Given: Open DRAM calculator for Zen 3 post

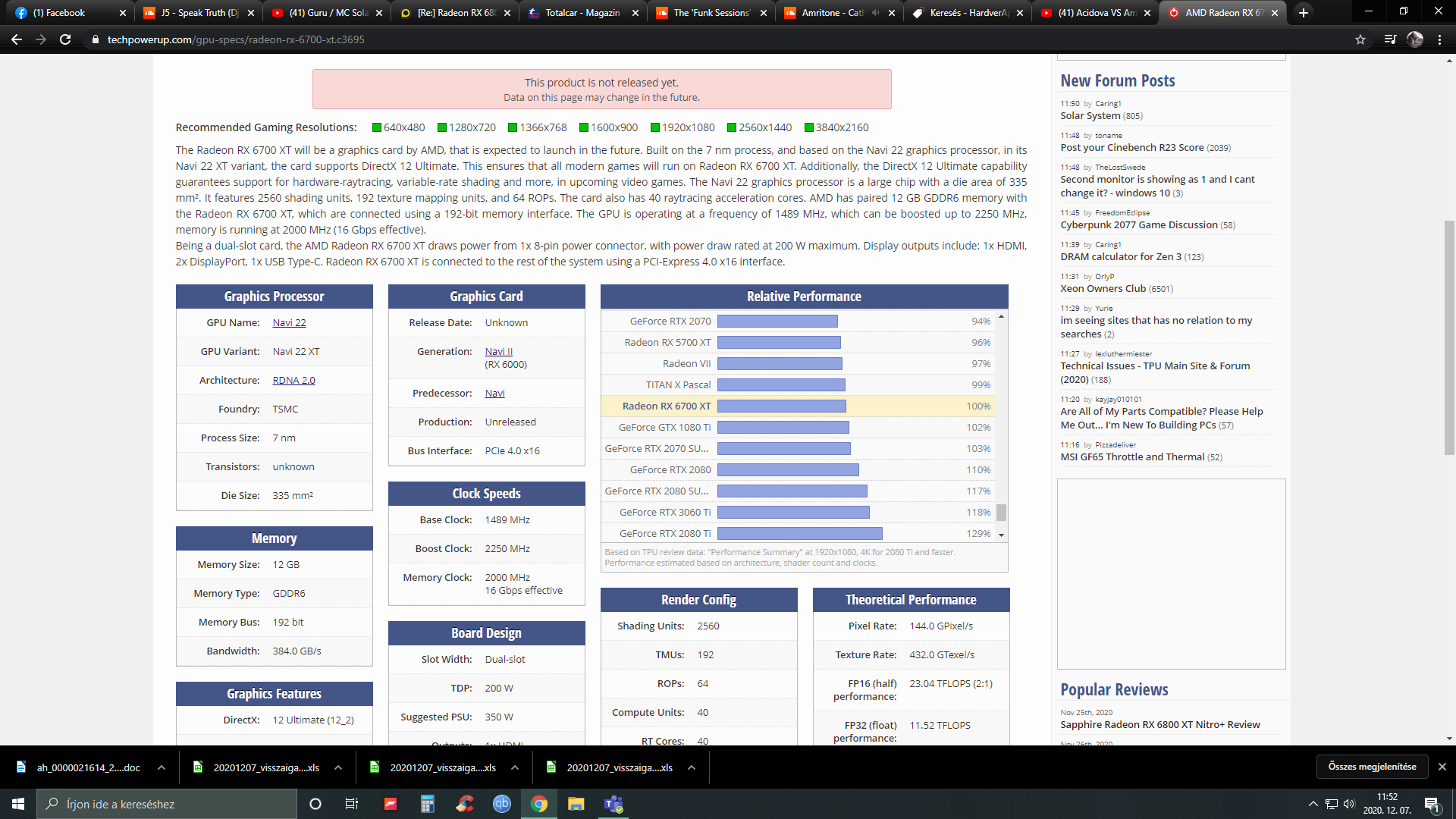Looking at the screenshot, I should pos(1121,256).
